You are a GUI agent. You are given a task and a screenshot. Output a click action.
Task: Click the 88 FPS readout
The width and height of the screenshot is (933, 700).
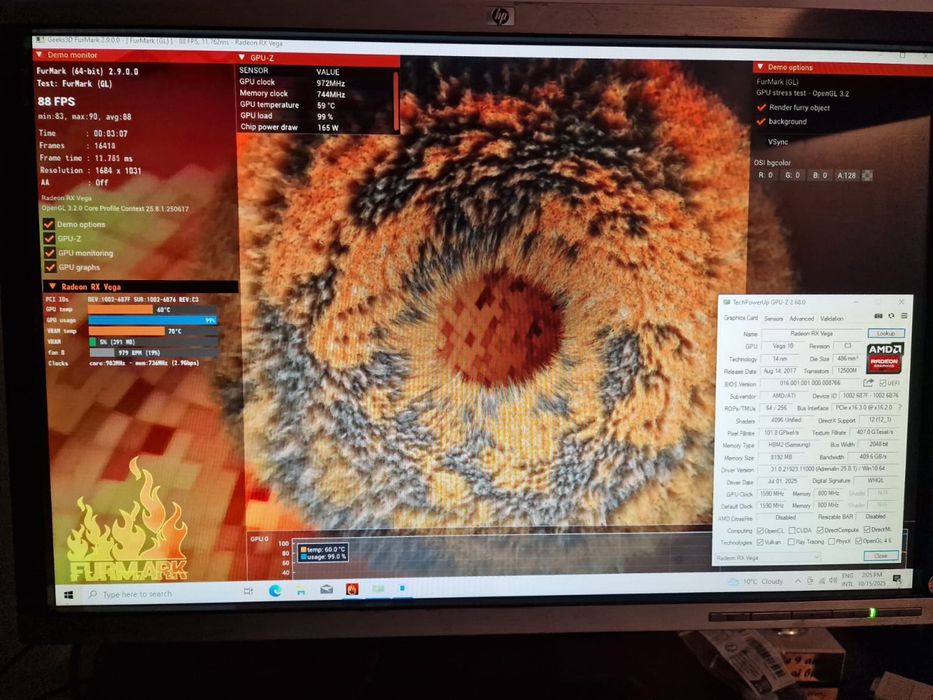pos(56,101)
